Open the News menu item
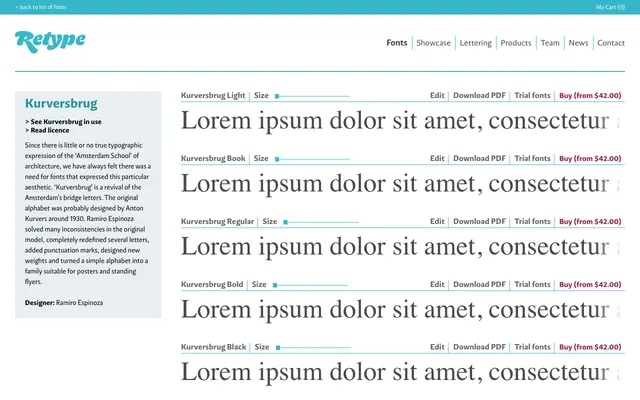 tap(578, 43)
